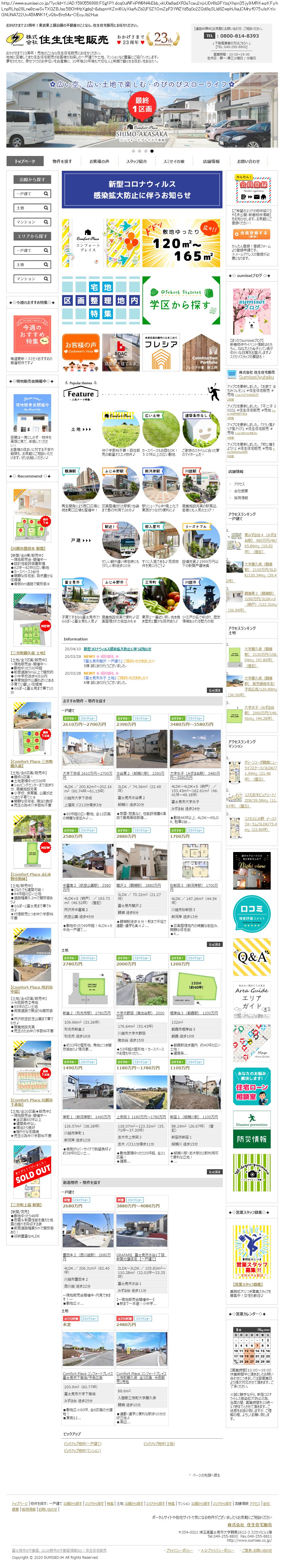
Task: Open the 鶴瀬駅 station feature circle
Action: pos(81,485)
